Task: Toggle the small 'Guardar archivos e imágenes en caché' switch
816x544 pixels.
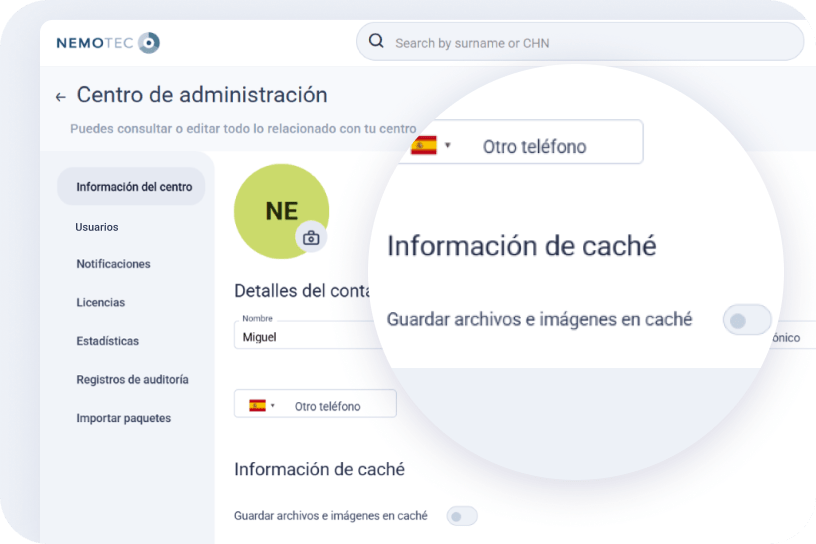Action: 462,516
